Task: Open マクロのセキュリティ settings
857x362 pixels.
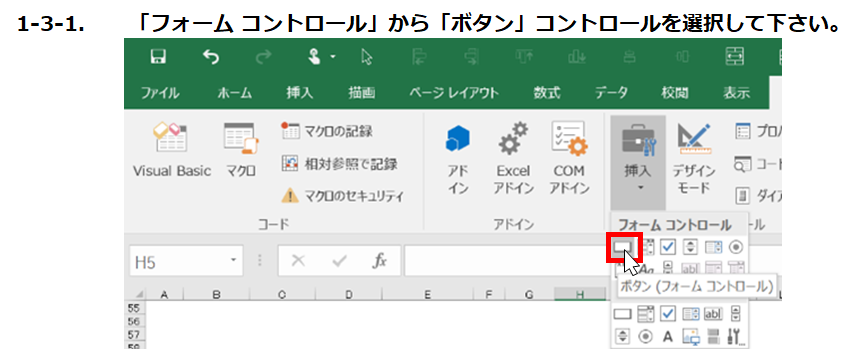Action: 342,196
